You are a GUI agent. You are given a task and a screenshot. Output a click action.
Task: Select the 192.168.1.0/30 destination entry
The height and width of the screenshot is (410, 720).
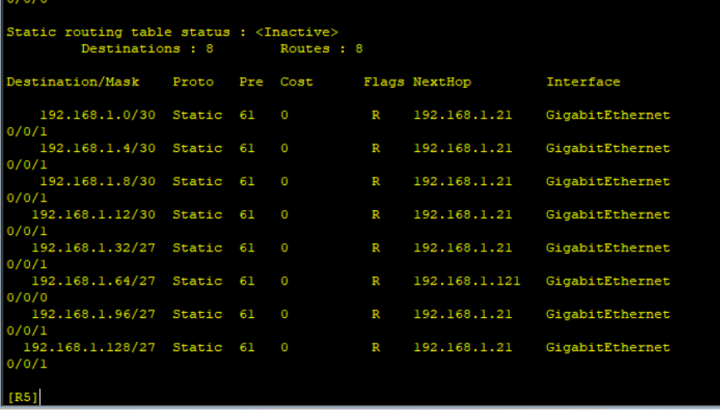(x=97, y=115)
